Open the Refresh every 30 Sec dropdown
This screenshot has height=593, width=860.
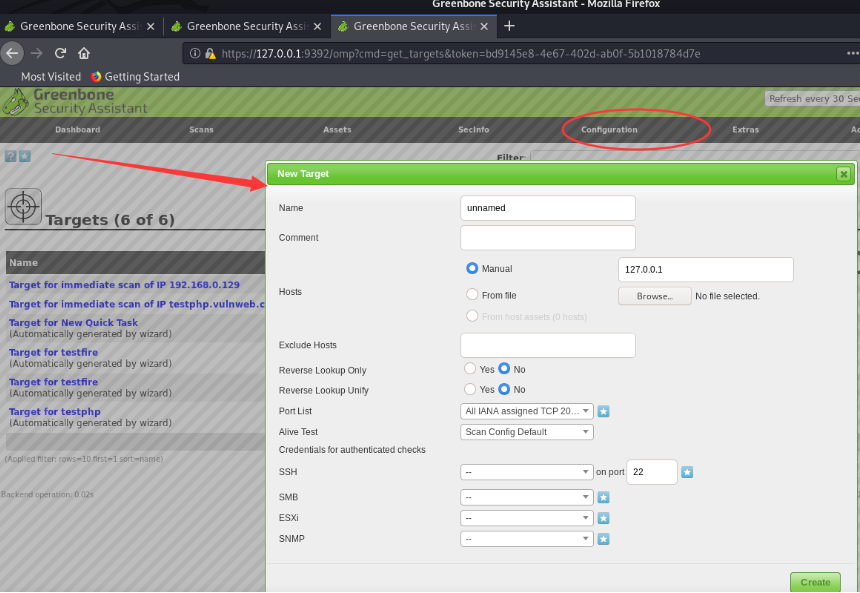tap(812, 99)
